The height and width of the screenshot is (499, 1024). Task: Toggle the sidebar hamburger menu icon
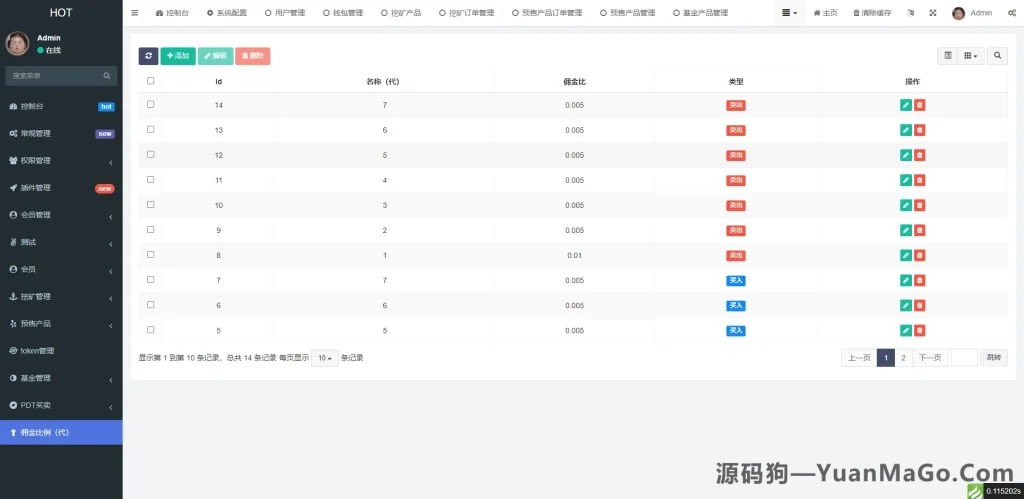(135, 13)
